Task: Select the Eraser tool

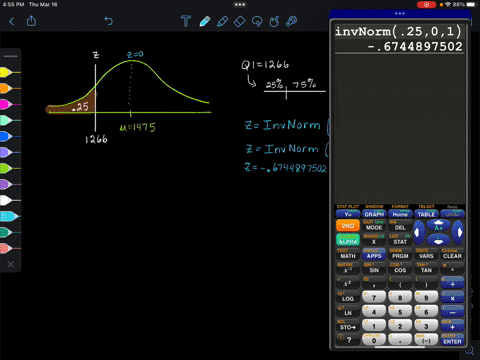Action: coord(239,22)
